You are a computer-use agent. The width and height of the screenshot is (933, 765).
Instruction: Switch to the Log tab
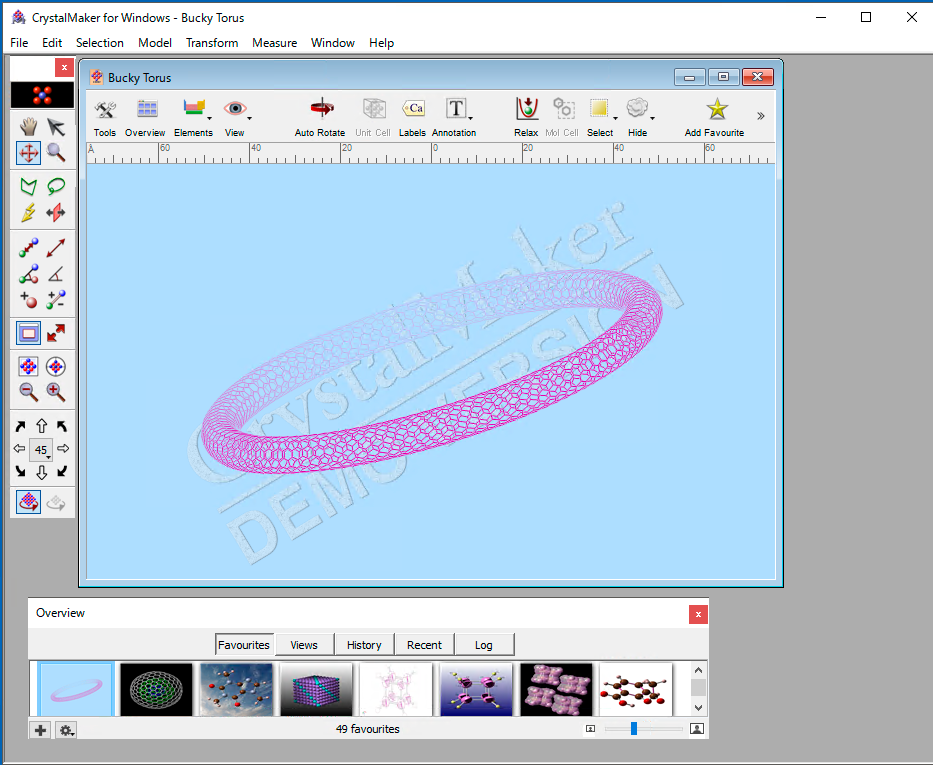[x=484, y=645]
